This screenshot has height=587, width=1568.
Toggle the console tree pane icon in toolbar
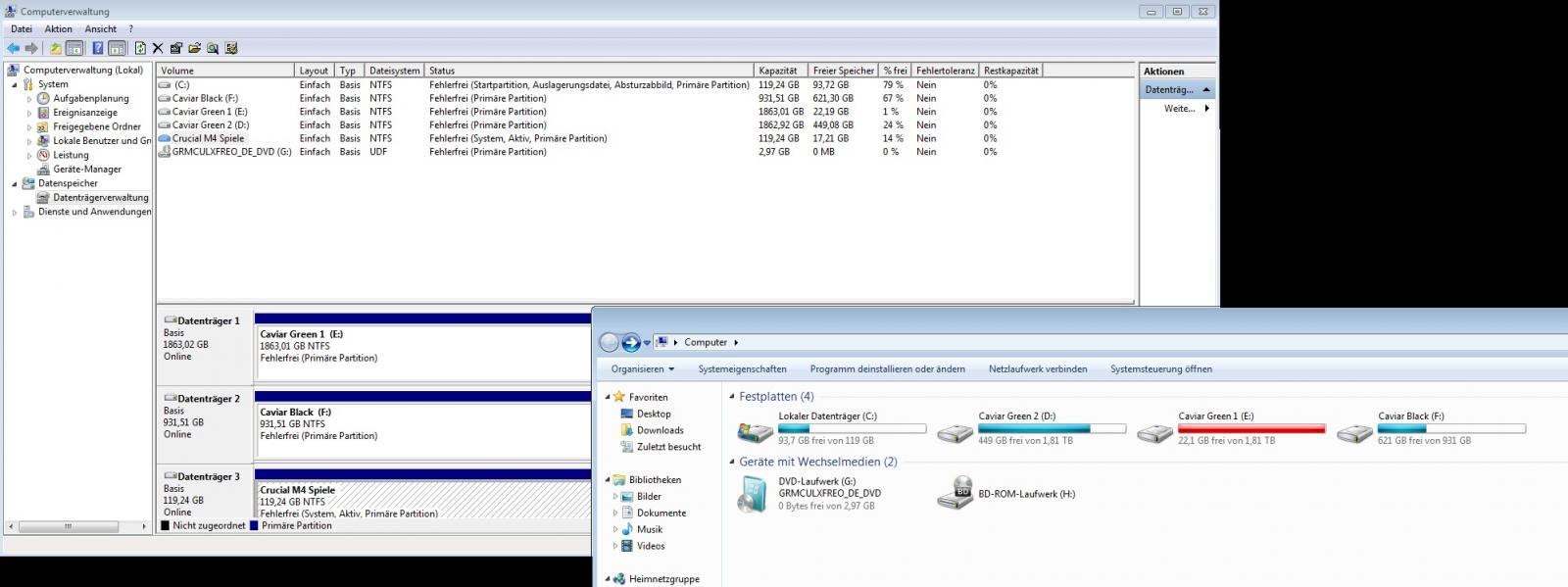coord(74,48)
